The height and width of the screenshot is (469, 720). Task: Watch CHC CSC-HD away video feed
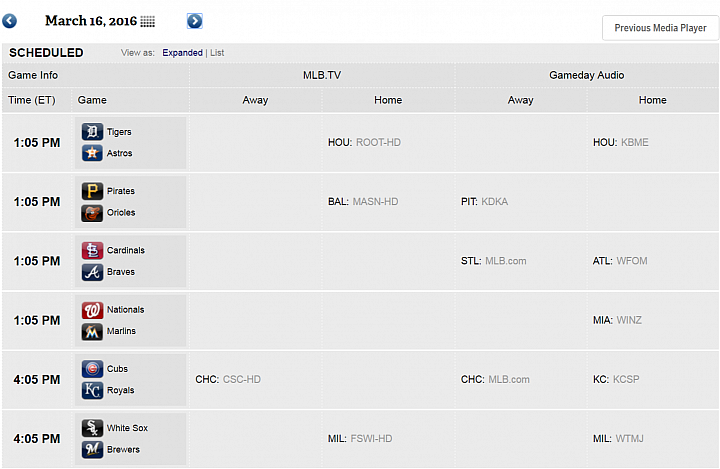click(228, 379)
